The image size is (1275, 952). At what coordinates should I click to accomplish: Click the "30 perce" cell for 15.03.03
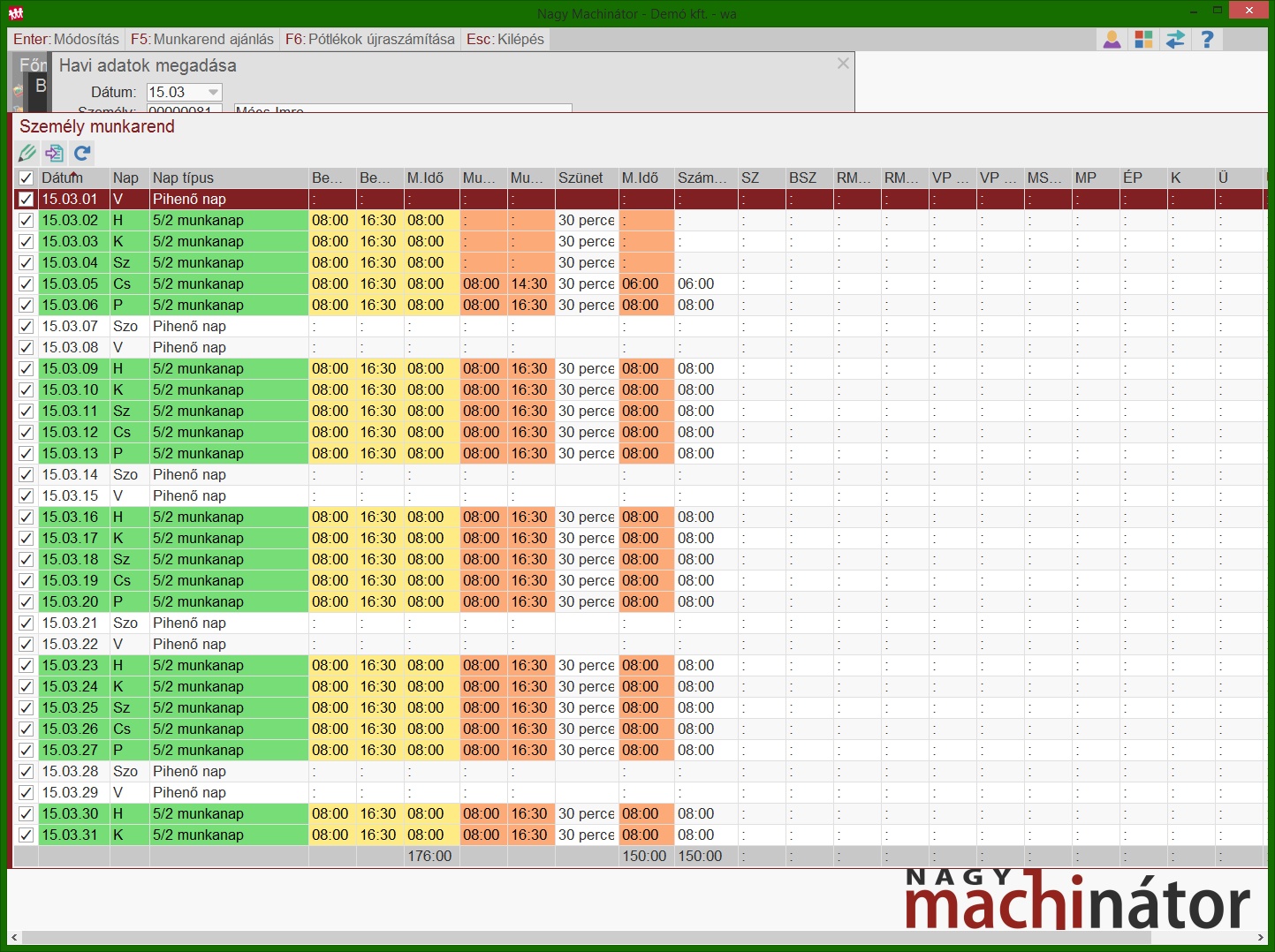586,241
